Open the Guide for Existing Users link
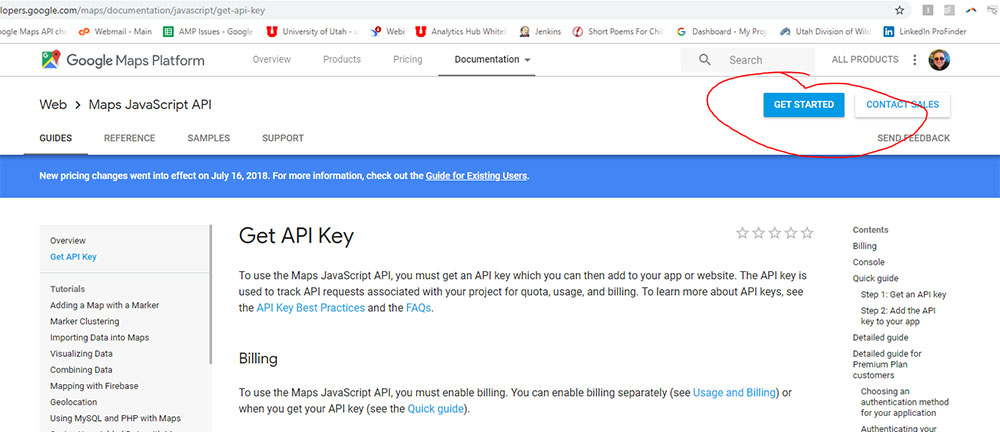The image size is (1000, 432). 476,175
